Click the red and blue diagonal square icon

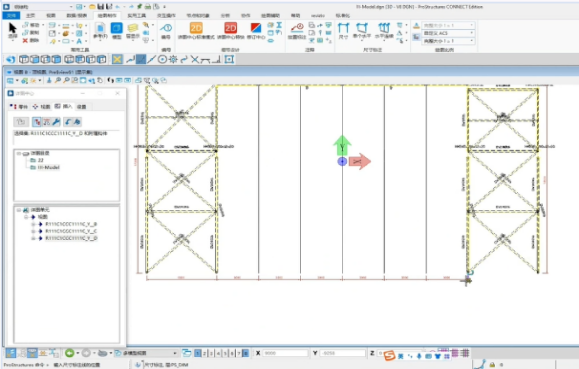[x=256, y=28]
